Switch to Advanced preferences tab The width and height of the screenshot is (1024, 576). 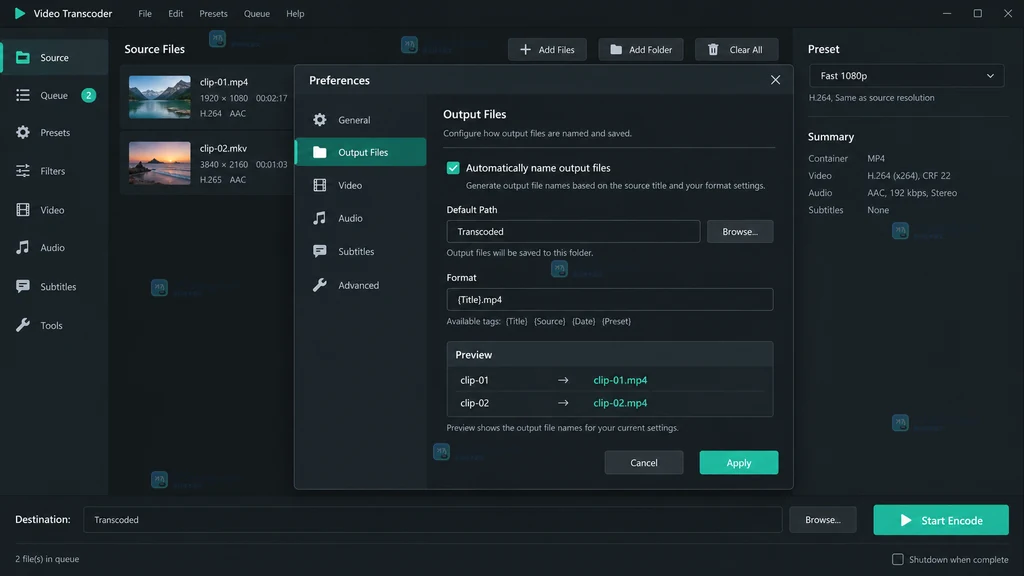click(361, 285)
